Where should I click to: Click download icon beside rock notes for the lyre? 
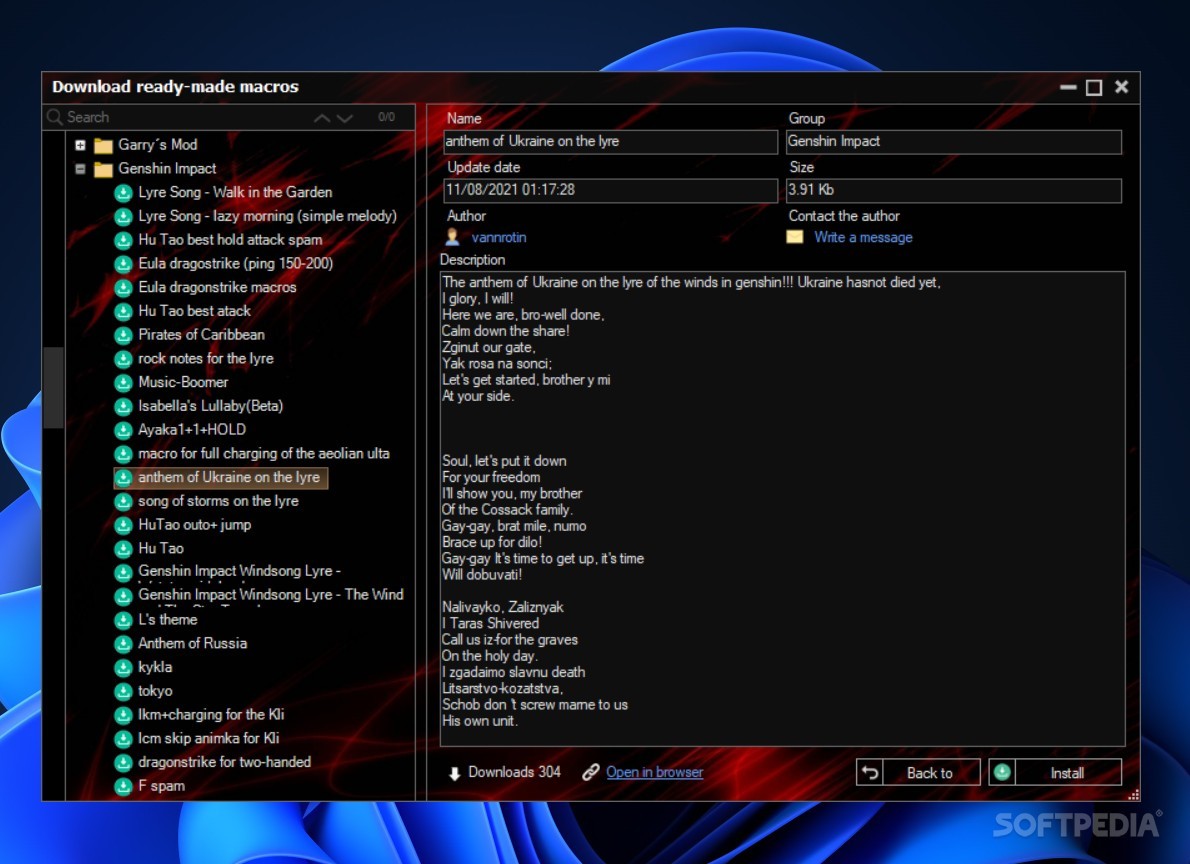click(x=123, y=358)
